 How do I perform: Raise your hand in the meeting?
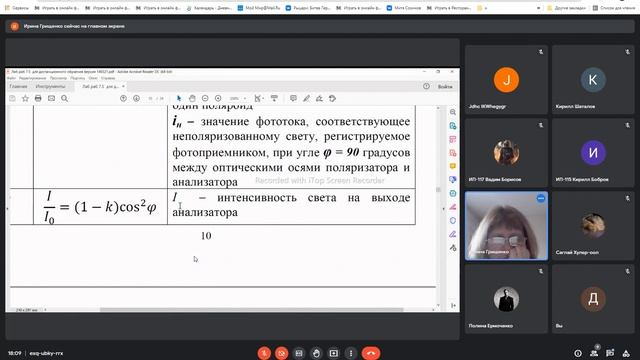(316, 353)
